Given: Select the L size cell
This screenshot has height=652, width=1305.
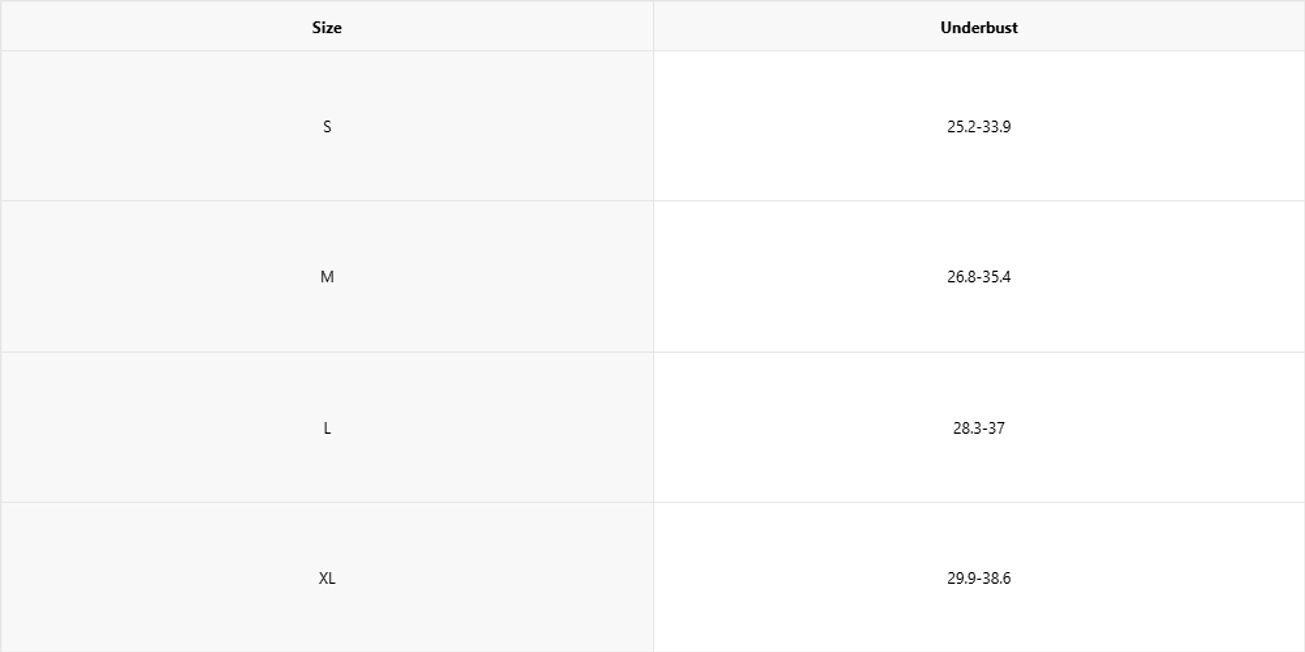Looking at the screenshot, I should point(327,428).
